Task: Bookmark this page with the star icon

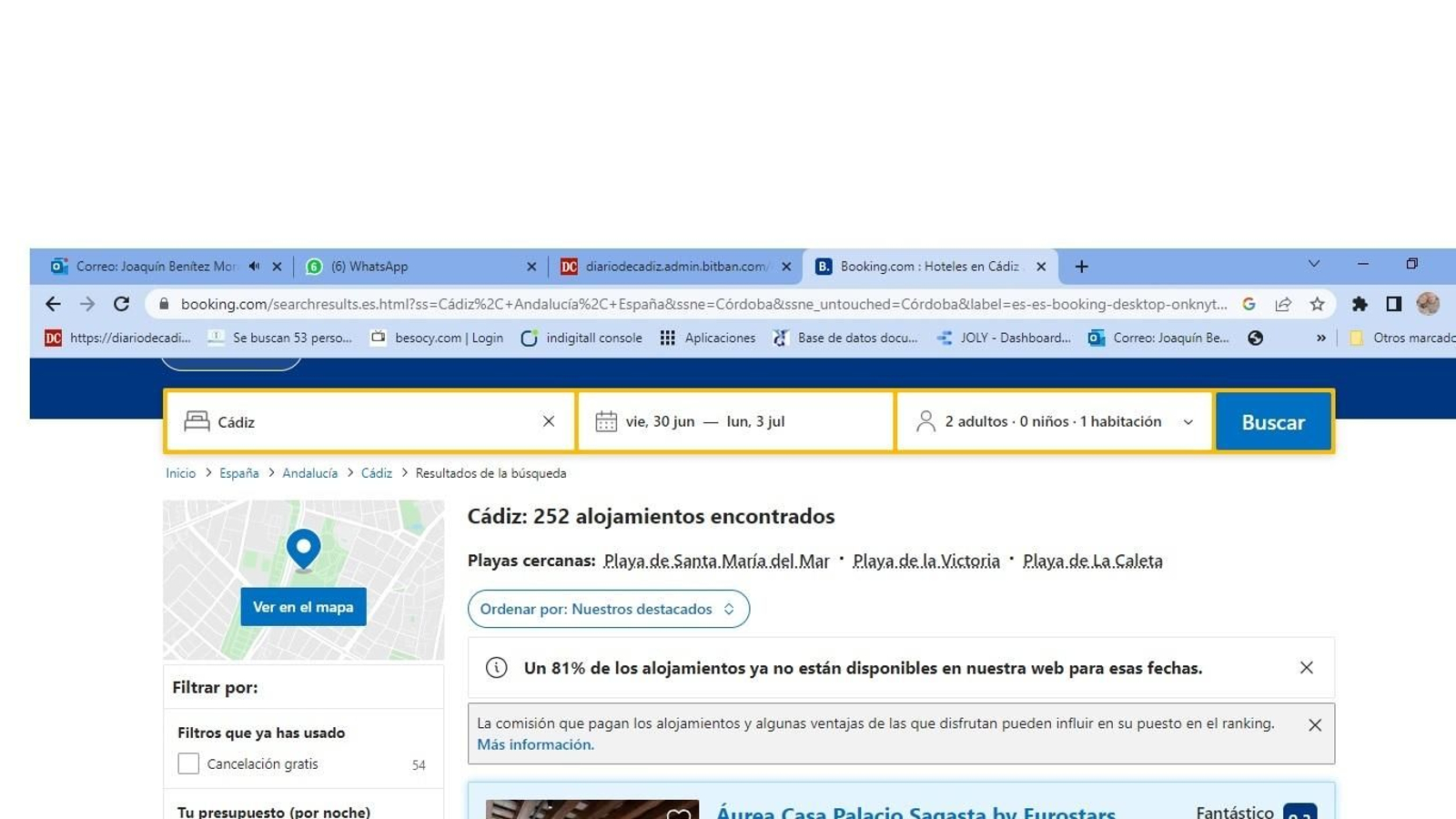Action: click(1317, 304)
